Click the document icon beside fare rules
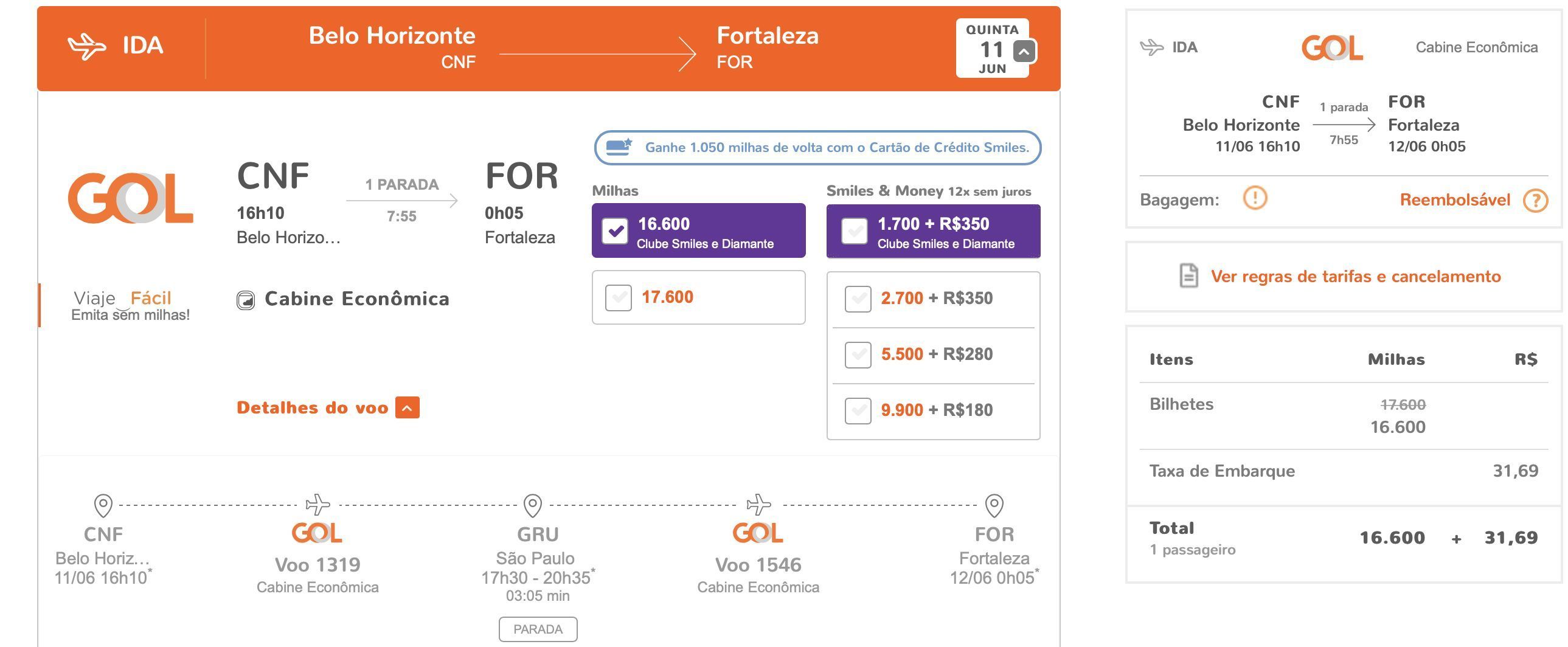The height and width of the screenshot is (647, 1568). coord(1188,275)
